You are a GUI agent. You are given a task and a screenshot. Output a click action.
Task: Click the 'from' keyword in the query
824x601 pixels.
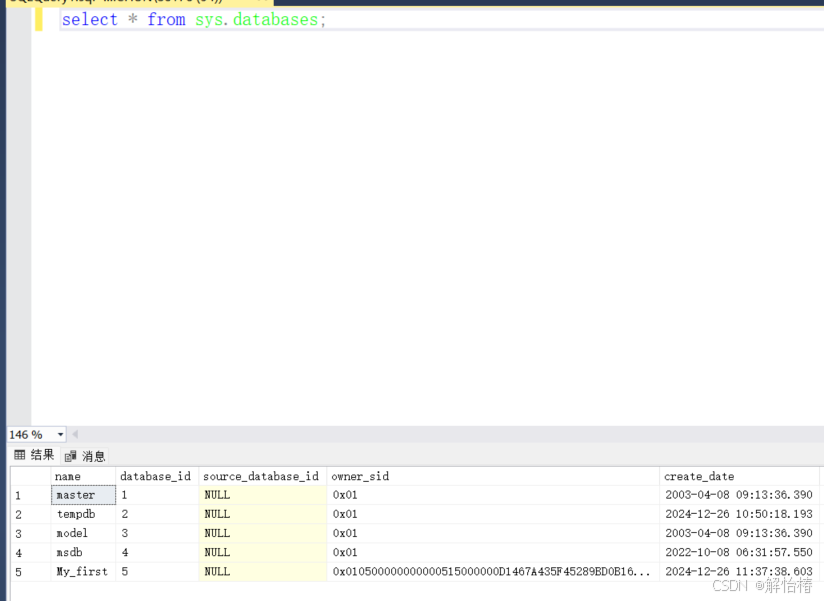pos(166,19)
